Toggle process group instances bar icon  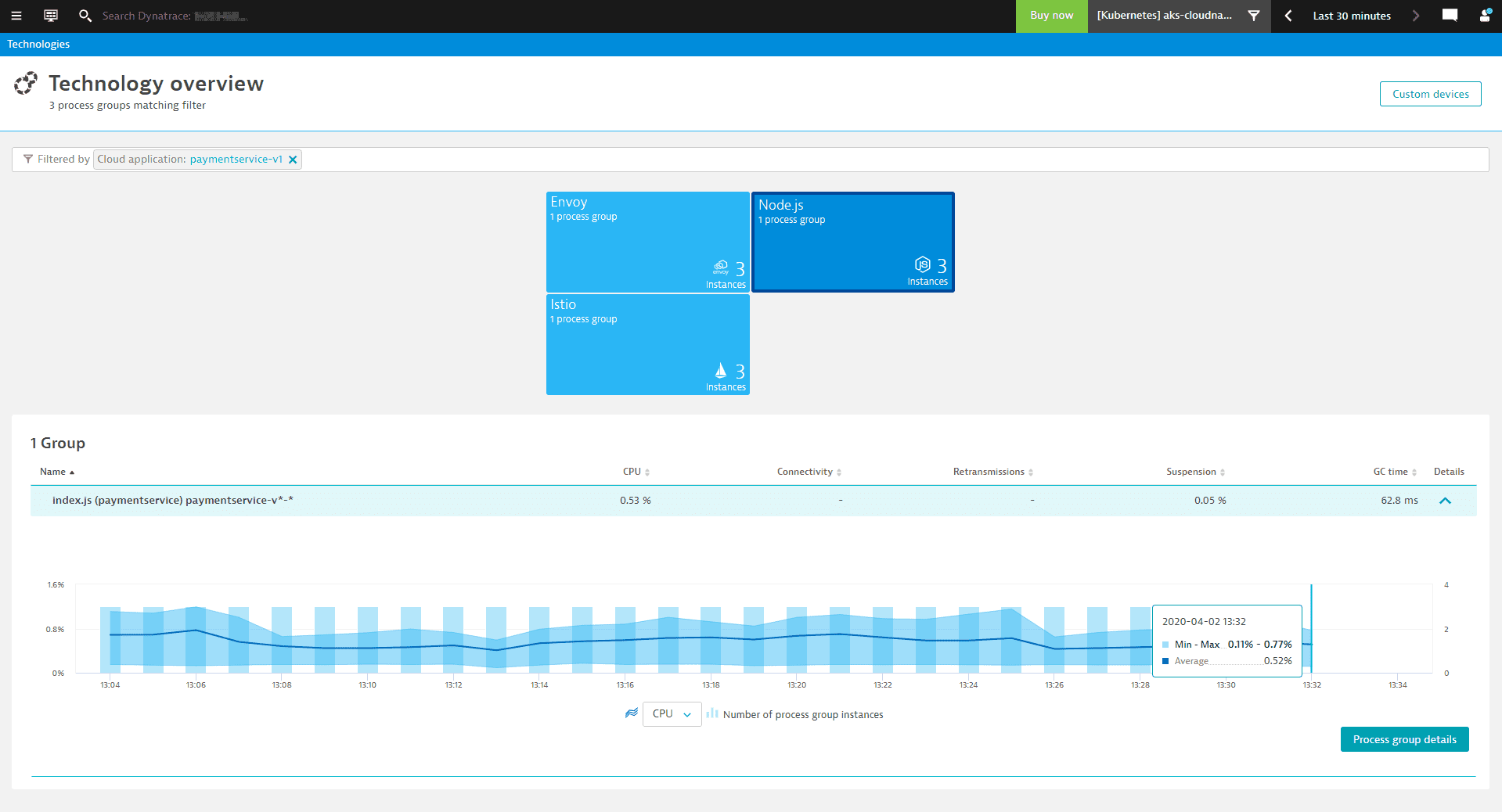[x=712, y=713]
